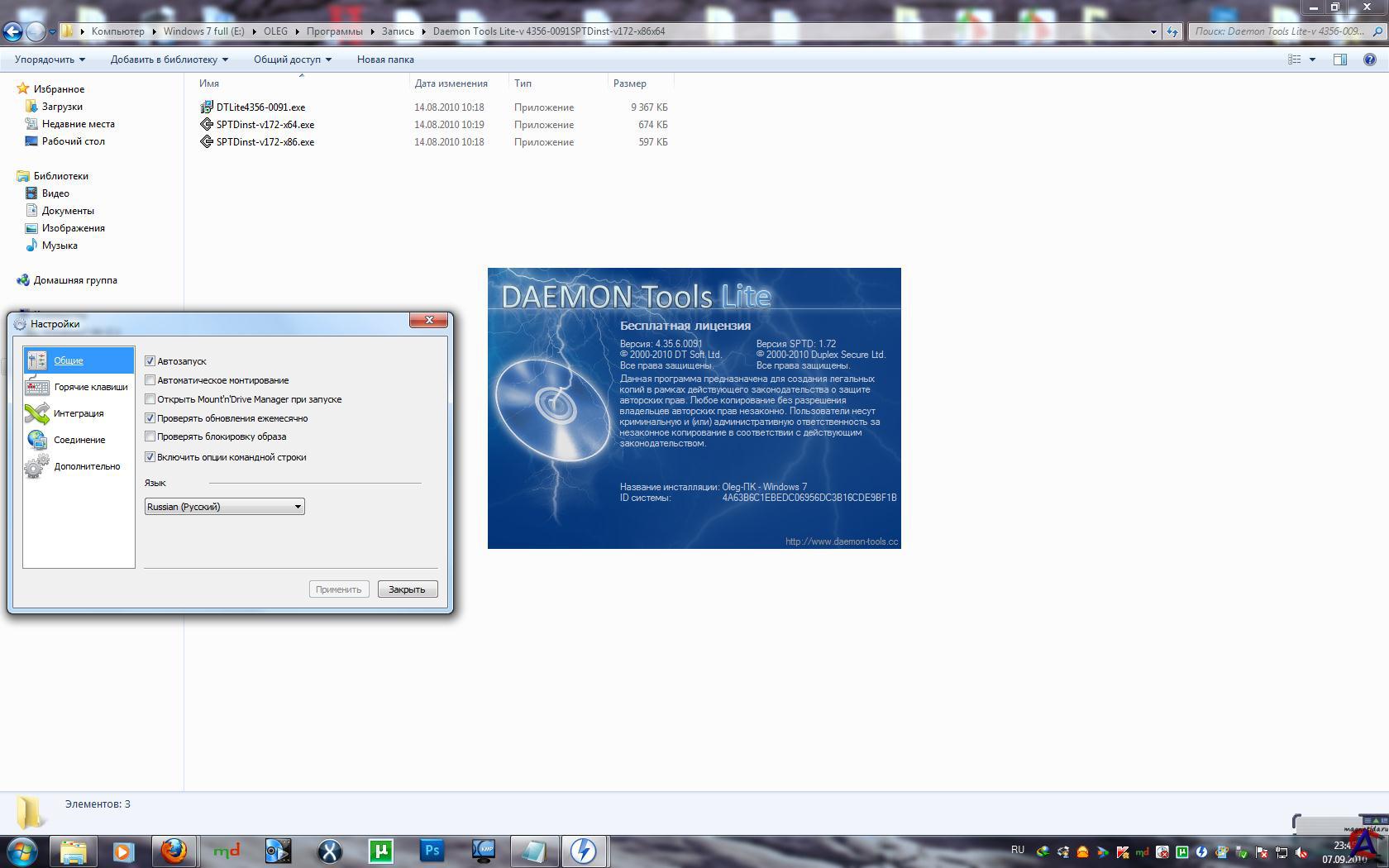The width and height of the screenshot is (1389, 868).
Task: Select the DTLite4356-0091.exe file
Action: [x=260, y=107]
